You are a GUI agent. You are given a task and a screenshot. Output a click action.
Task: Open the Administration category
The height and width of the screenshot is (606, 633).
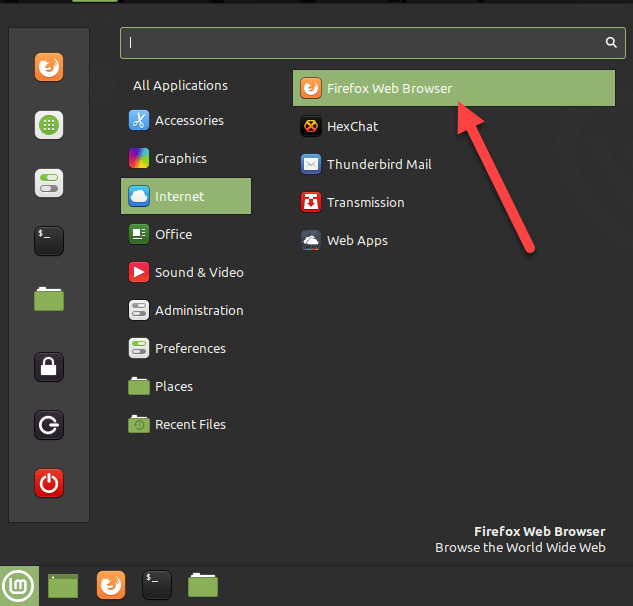point(186,310)
